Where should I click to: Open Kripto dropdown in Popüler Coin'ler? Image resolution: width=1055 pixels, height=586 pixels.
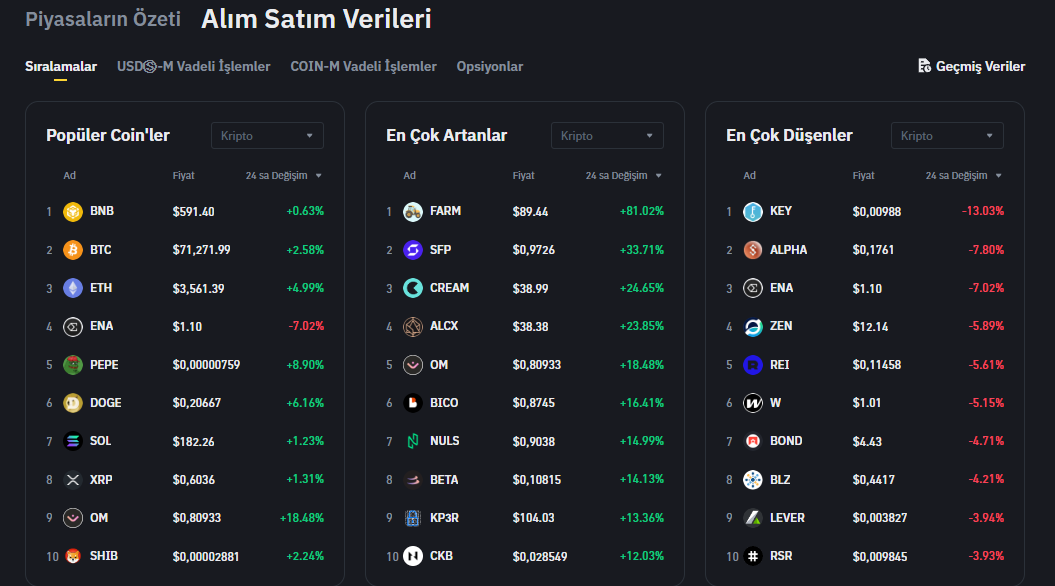coord(267,136)
